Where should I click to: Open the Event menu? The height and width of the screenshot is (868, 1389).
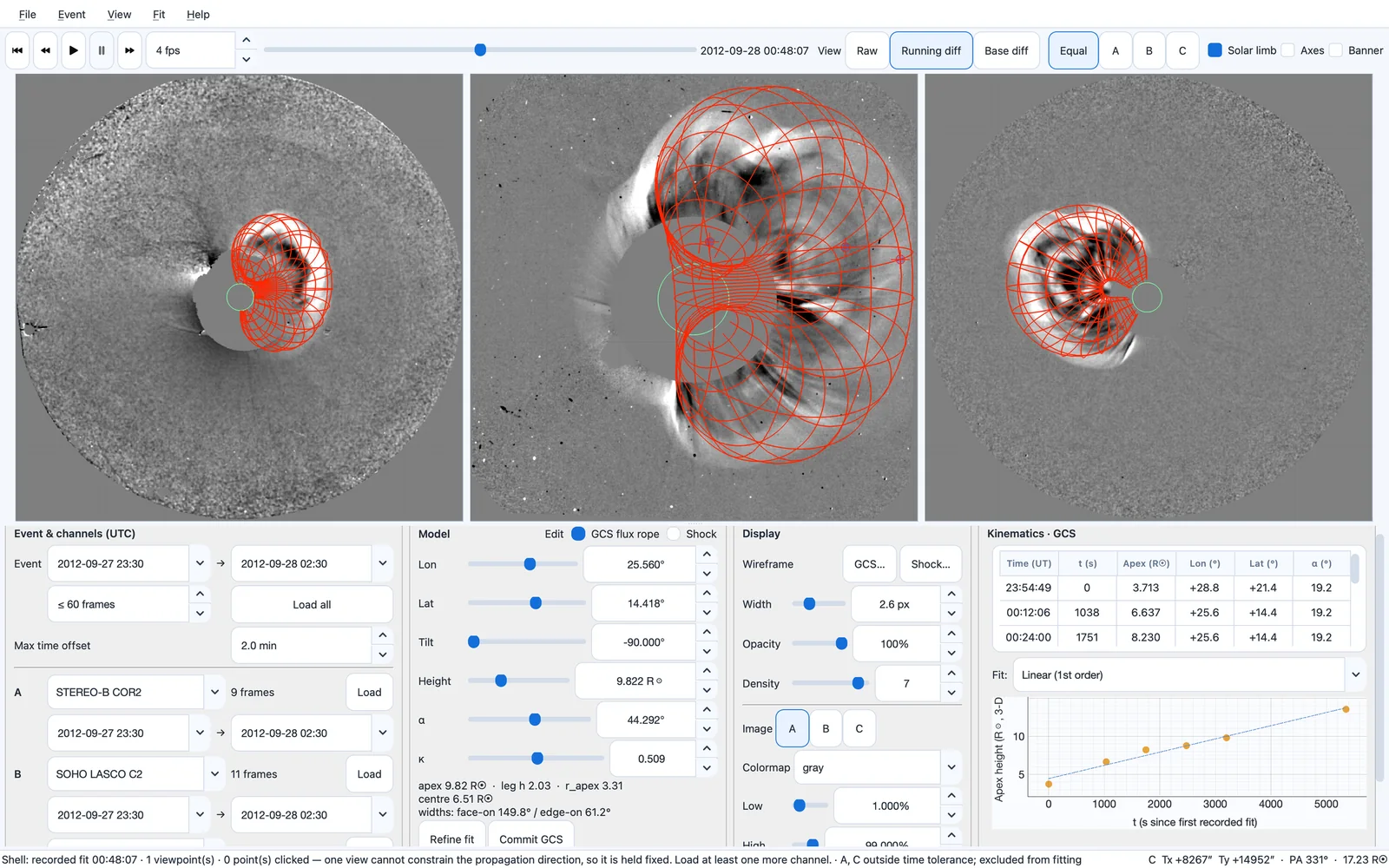pyautogui.click(x=71, y=14)
